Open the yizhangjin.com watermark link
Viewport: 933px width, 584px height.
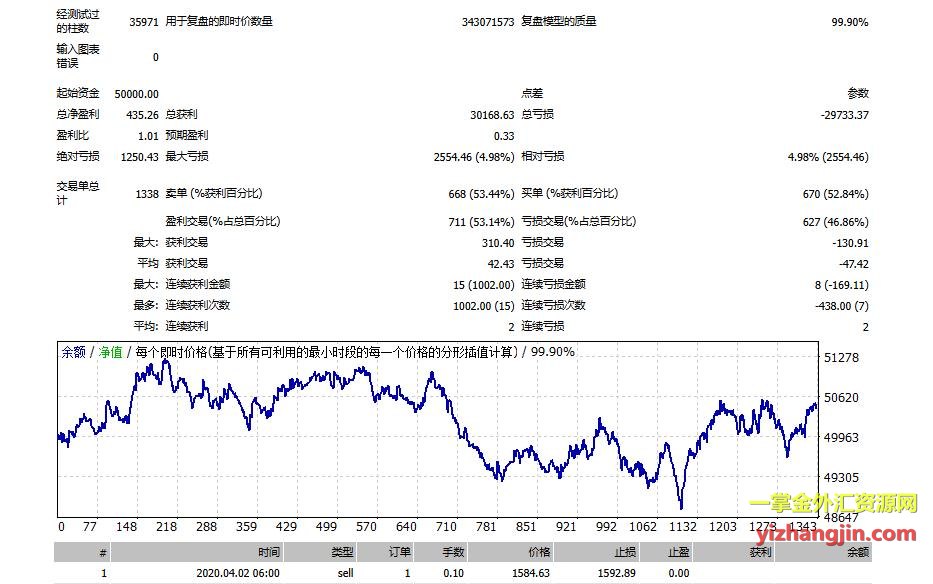pyautogui.click(x=833, y=527)
